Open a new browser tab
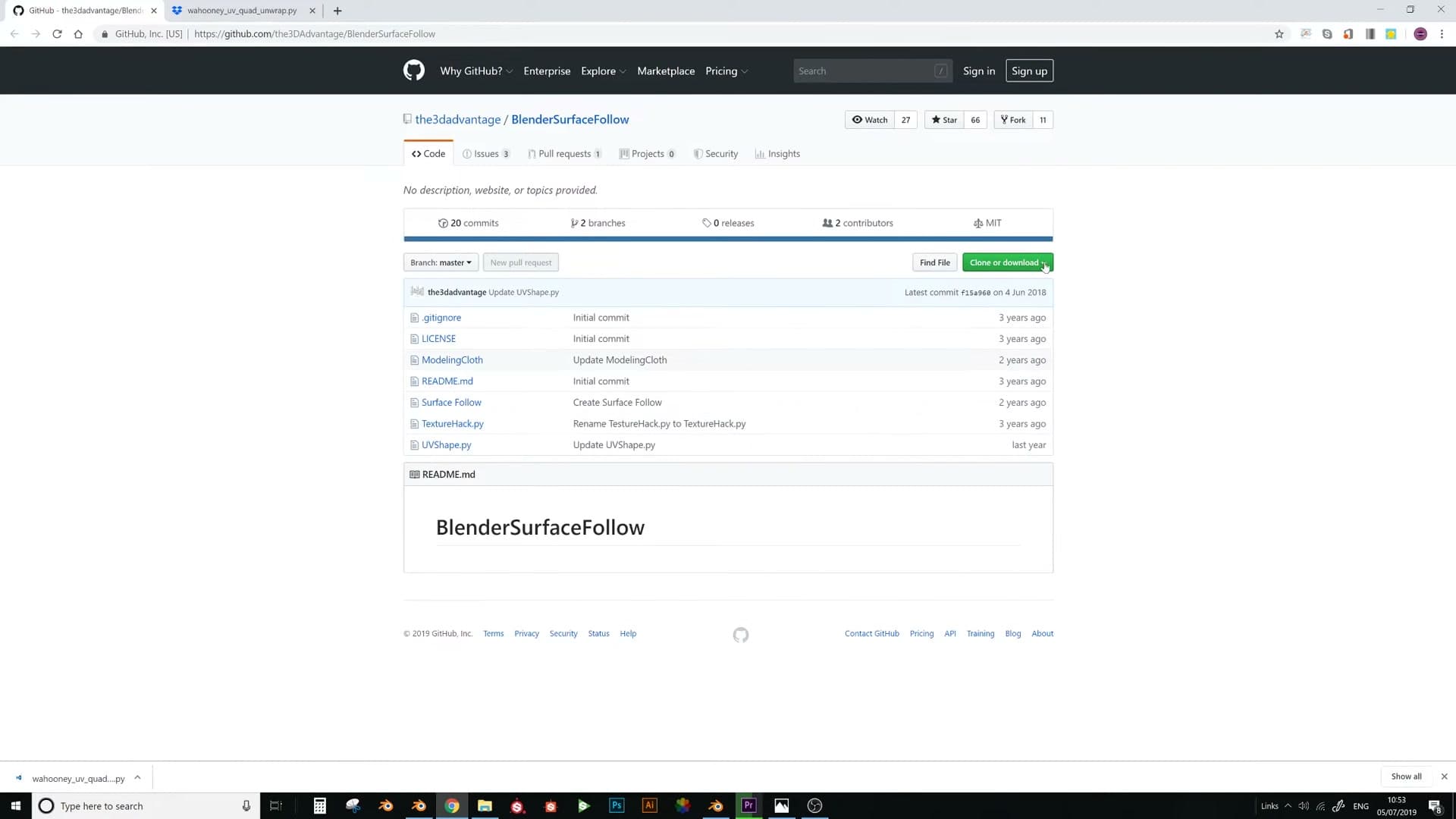 coord(337,11)
